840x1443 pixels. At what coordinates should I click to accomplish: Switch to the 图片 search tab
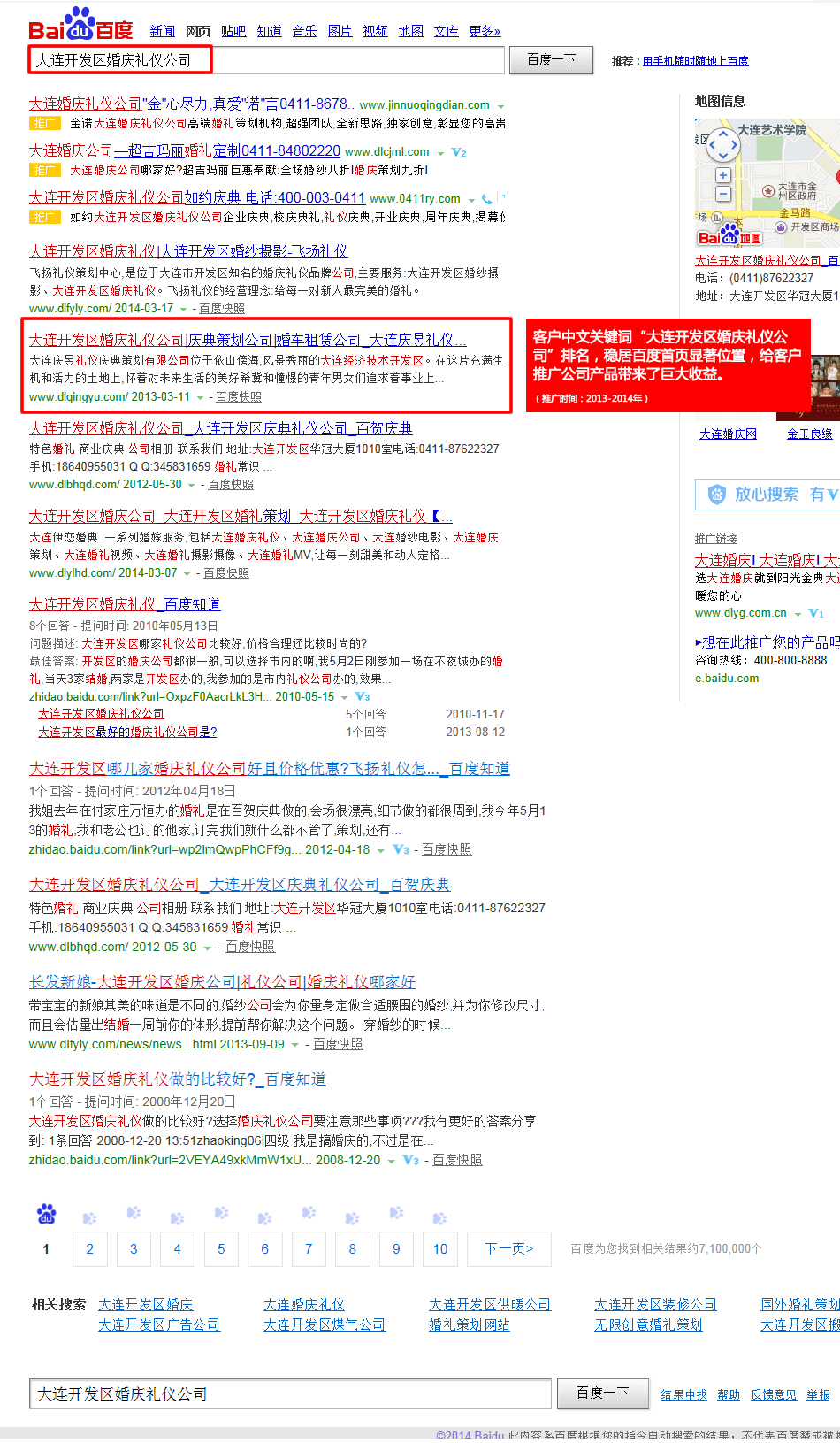[340, 31]
